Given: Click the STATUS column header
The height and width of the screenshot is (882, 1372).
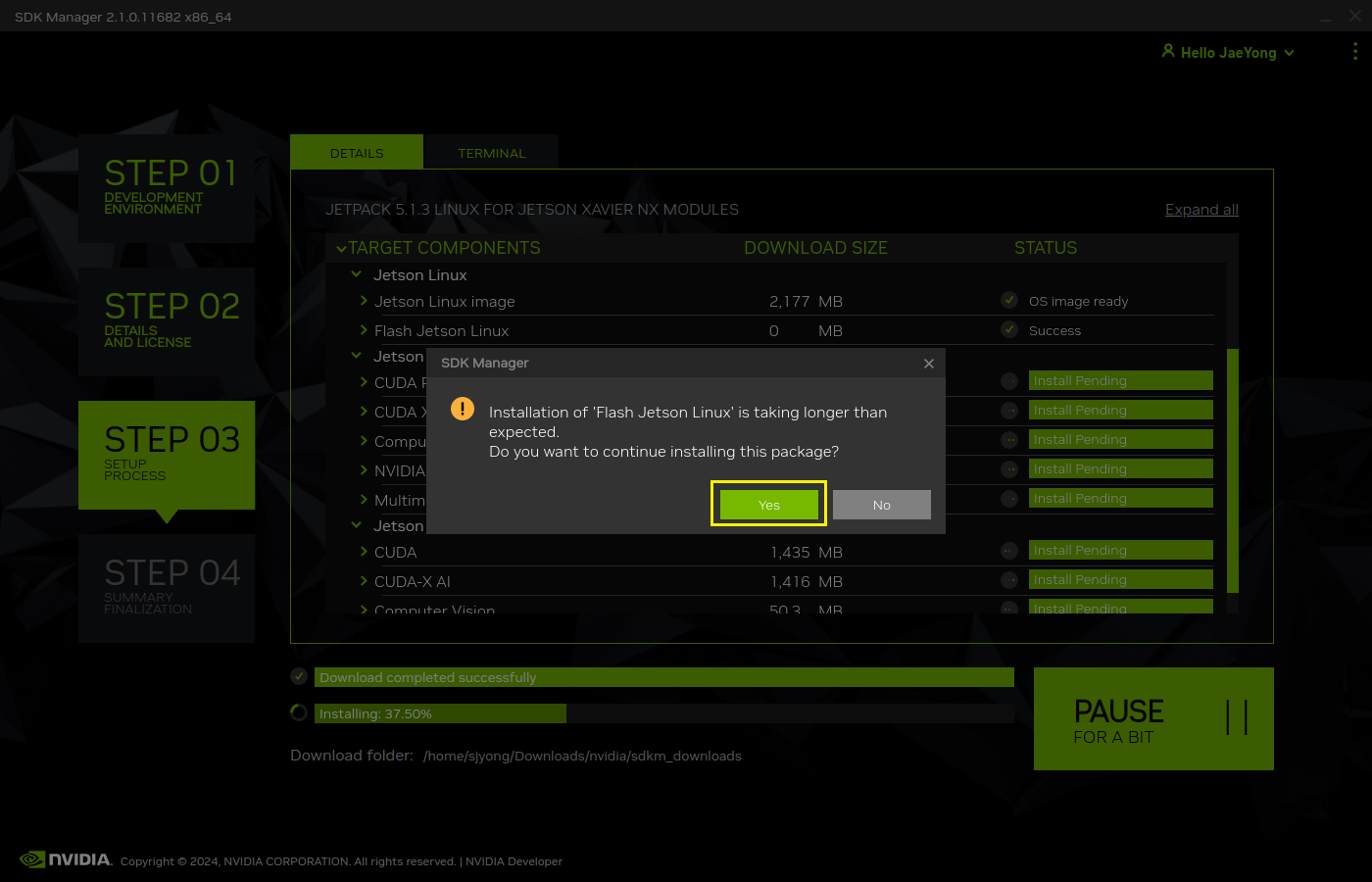Looking at the screenshot, I should (x=1046, y=248).
